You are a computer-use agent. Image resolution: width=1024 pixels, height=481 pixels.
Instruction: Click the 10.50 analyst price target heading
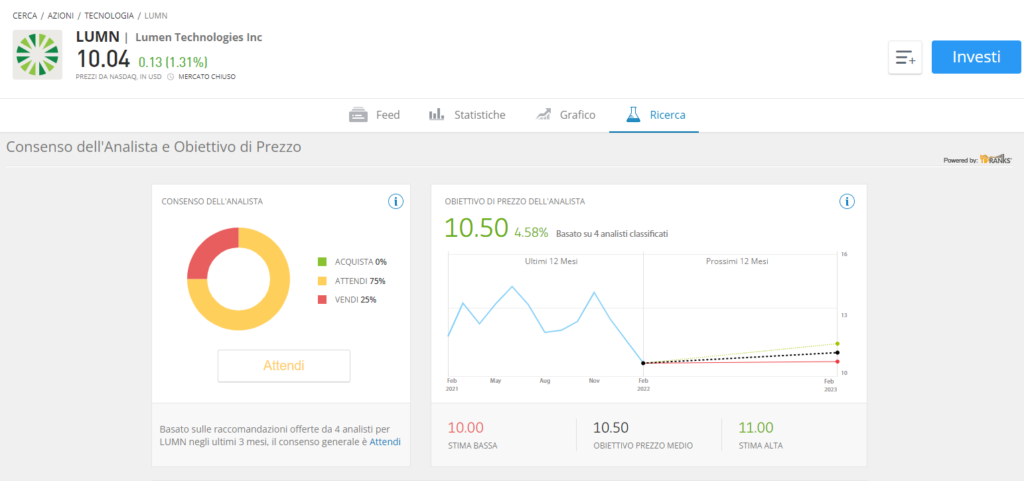[x=476, y=228]
